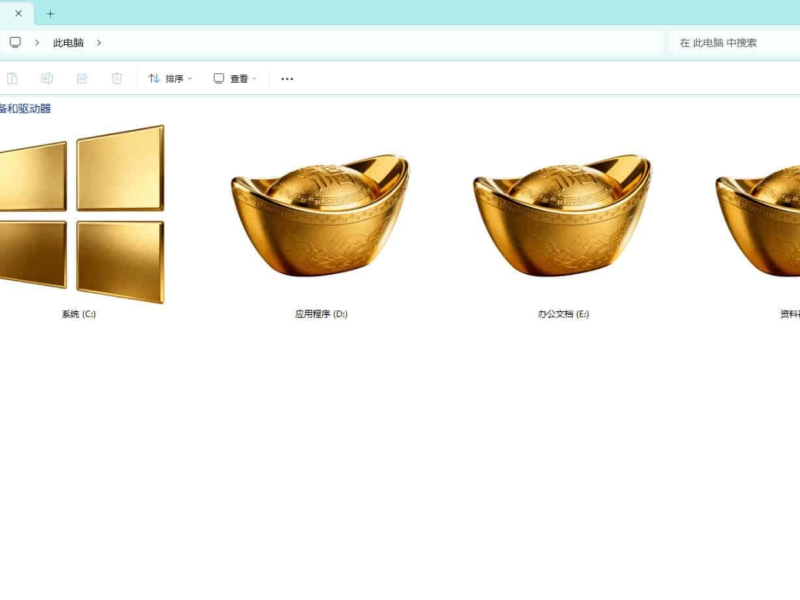Screen dimensions: 800x600
Task: Select the gold ingot icon of 应用程序 (D:)
Action: coord(320,215)
